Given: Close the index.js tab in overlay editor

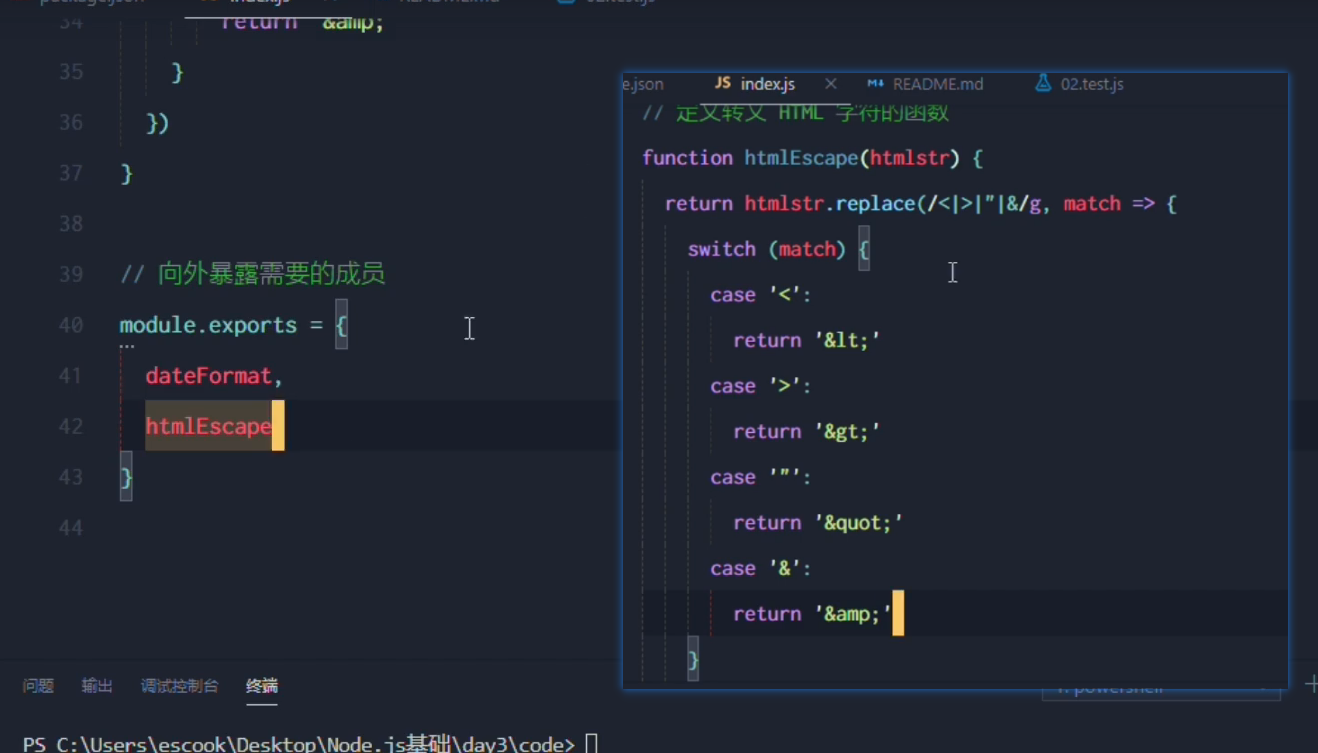Looking at the screenshot, I should pos(831,84).
